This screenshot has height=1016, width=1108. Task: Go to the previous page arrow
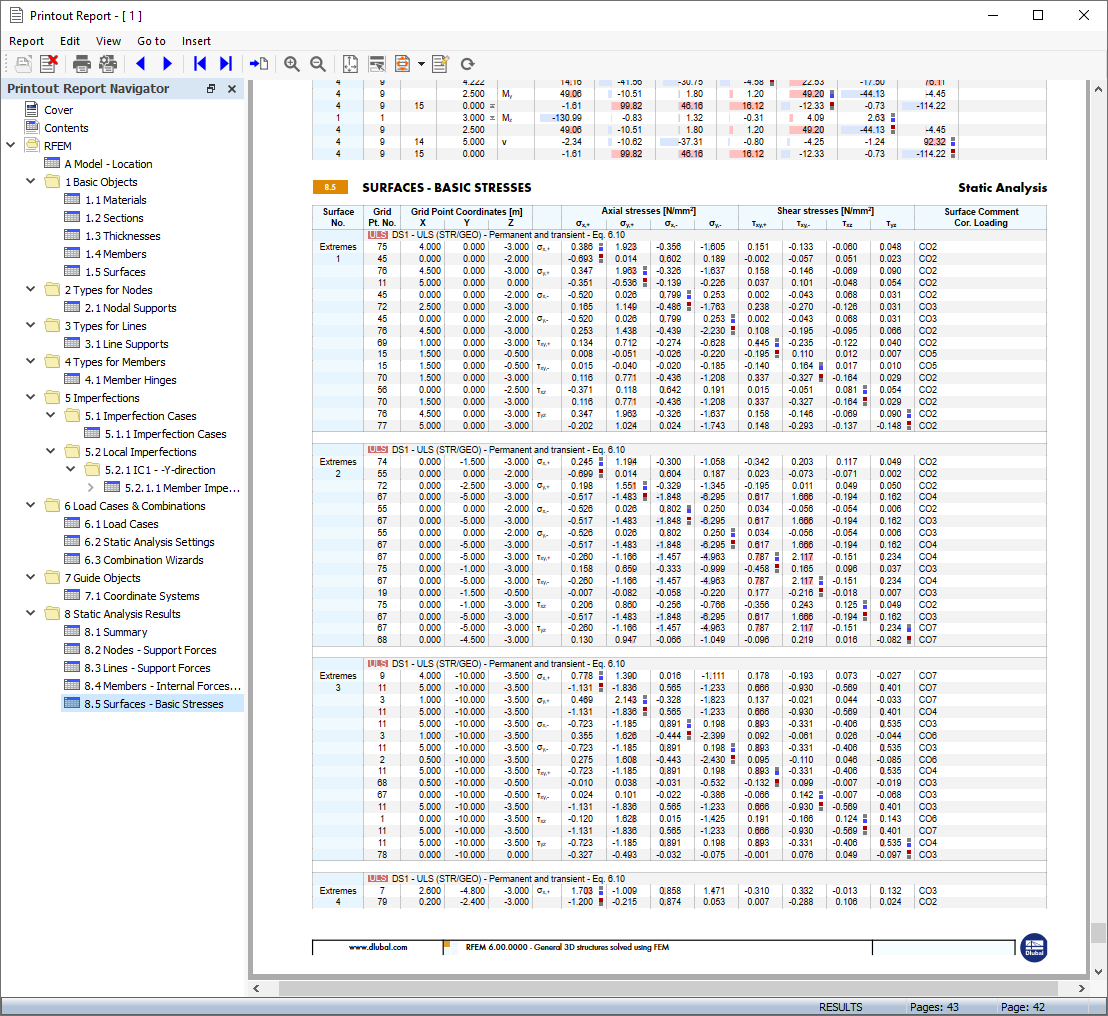140,64
